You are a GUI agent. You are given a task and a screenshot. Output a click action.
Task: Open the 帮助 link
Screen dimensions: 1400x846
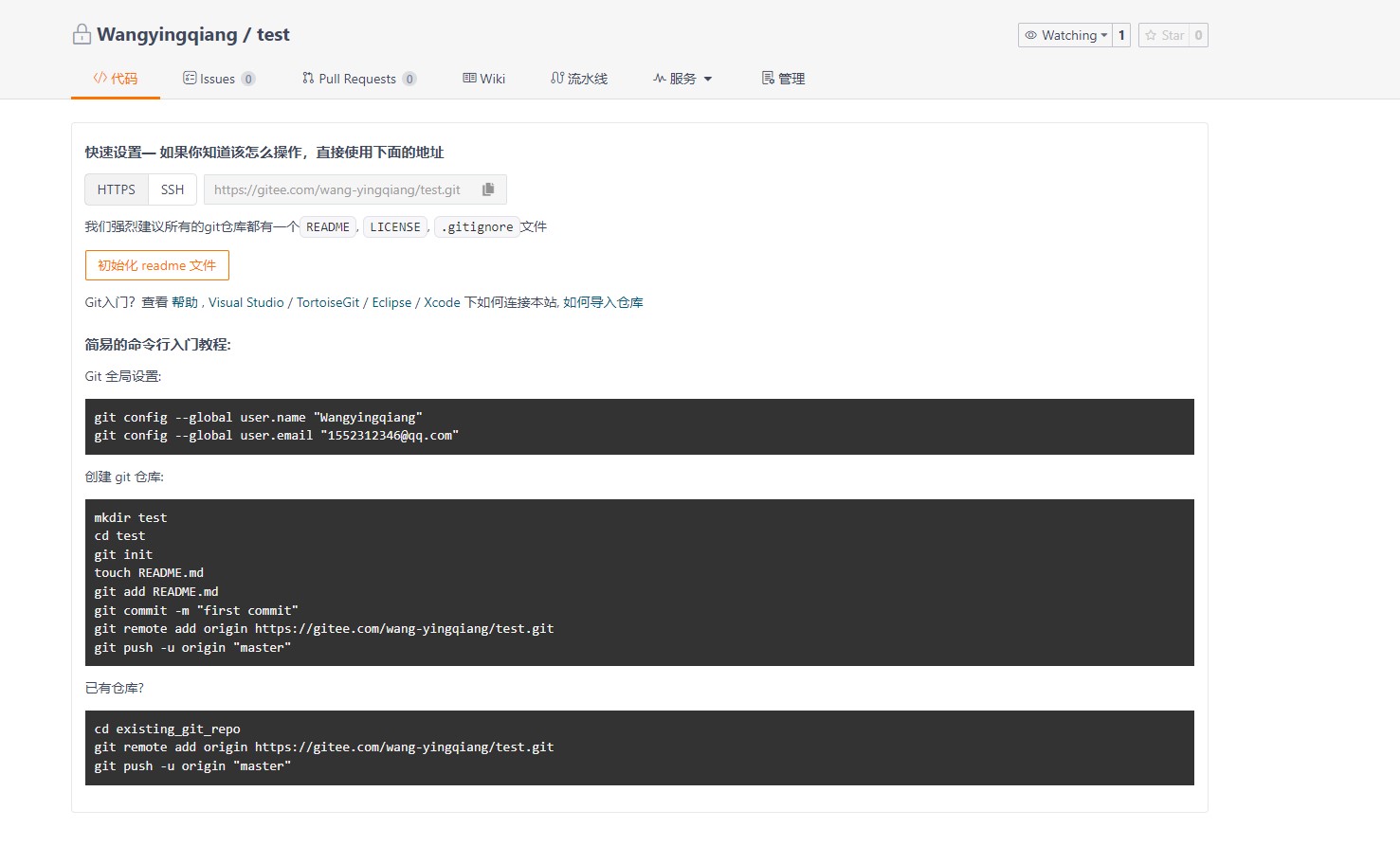(185, 302)
